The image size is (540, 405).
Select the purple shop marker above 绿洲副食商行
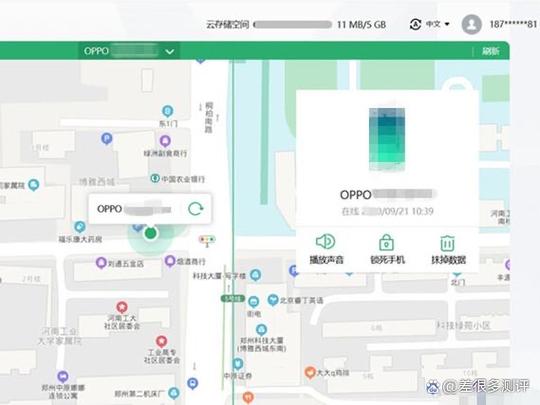(x=165, y=141)
